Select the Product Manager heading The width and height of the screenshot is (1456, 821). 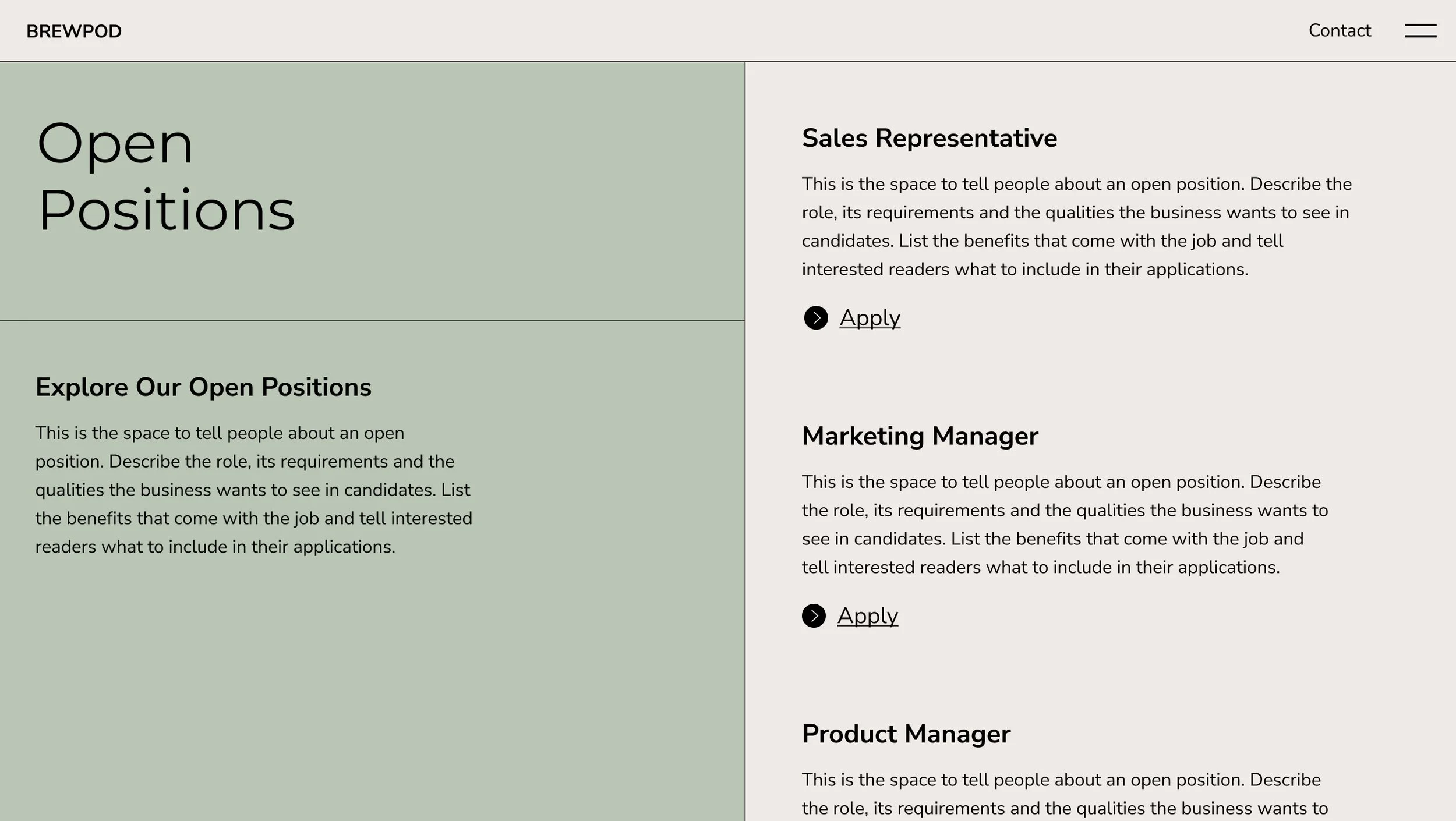tap(906, 734)
